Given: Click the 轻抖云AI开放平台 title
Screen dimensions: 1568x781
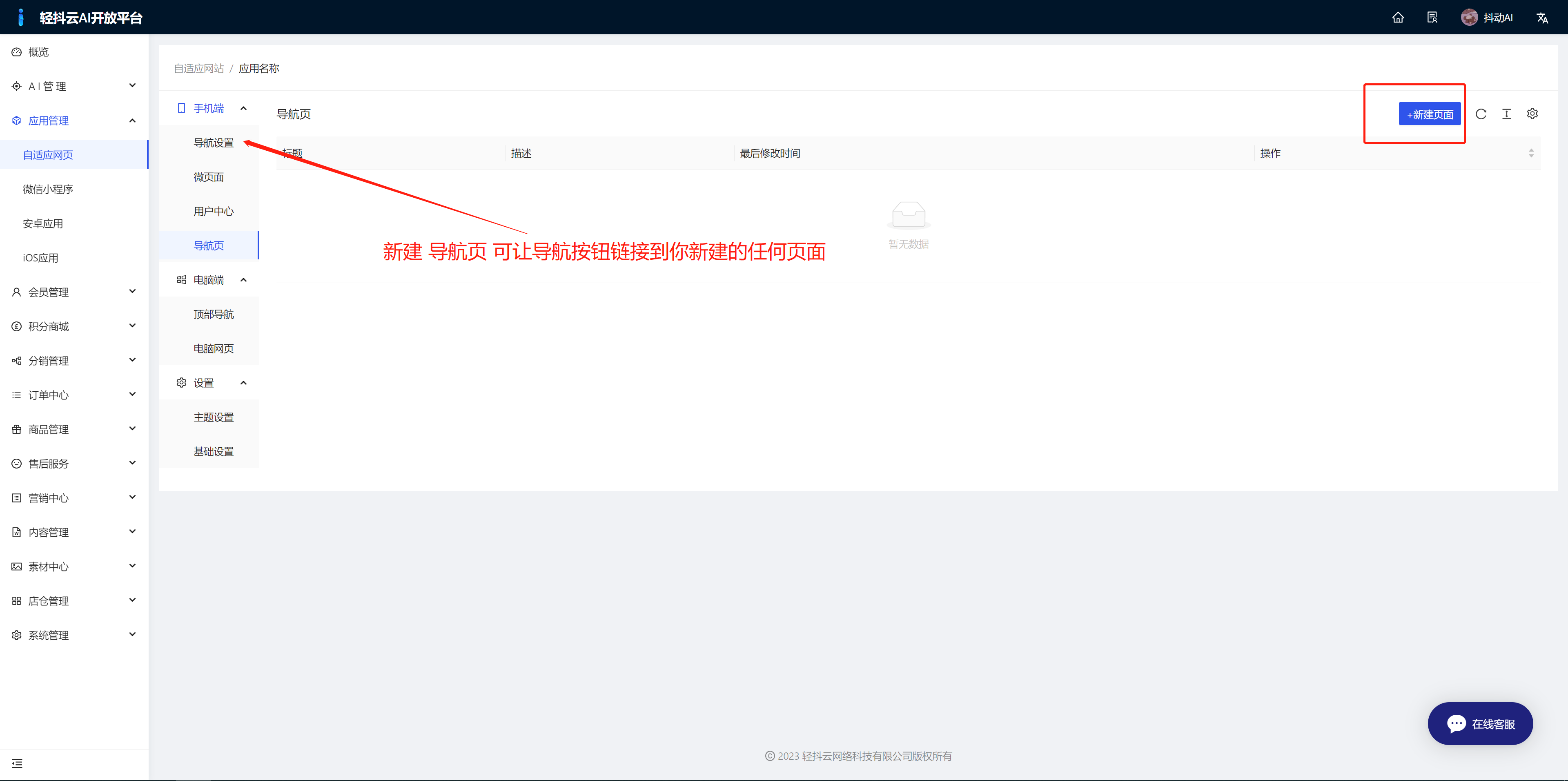Looking at the screenshot, I should pyautogui.click(x=91, y=18).
